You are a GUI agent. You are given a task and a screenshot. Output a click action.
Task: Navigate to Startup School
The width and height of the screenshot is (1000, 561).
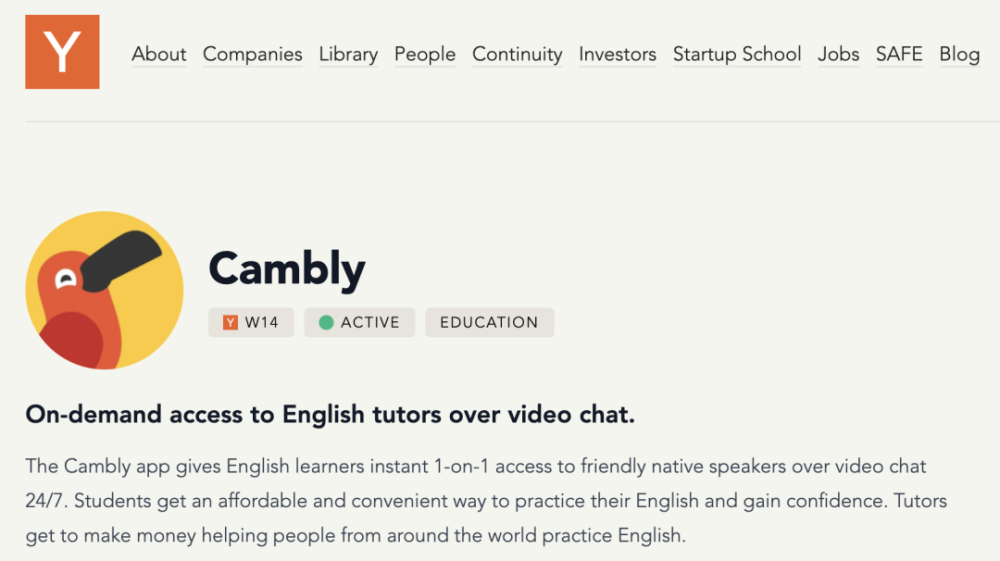(x=737, y=54)
